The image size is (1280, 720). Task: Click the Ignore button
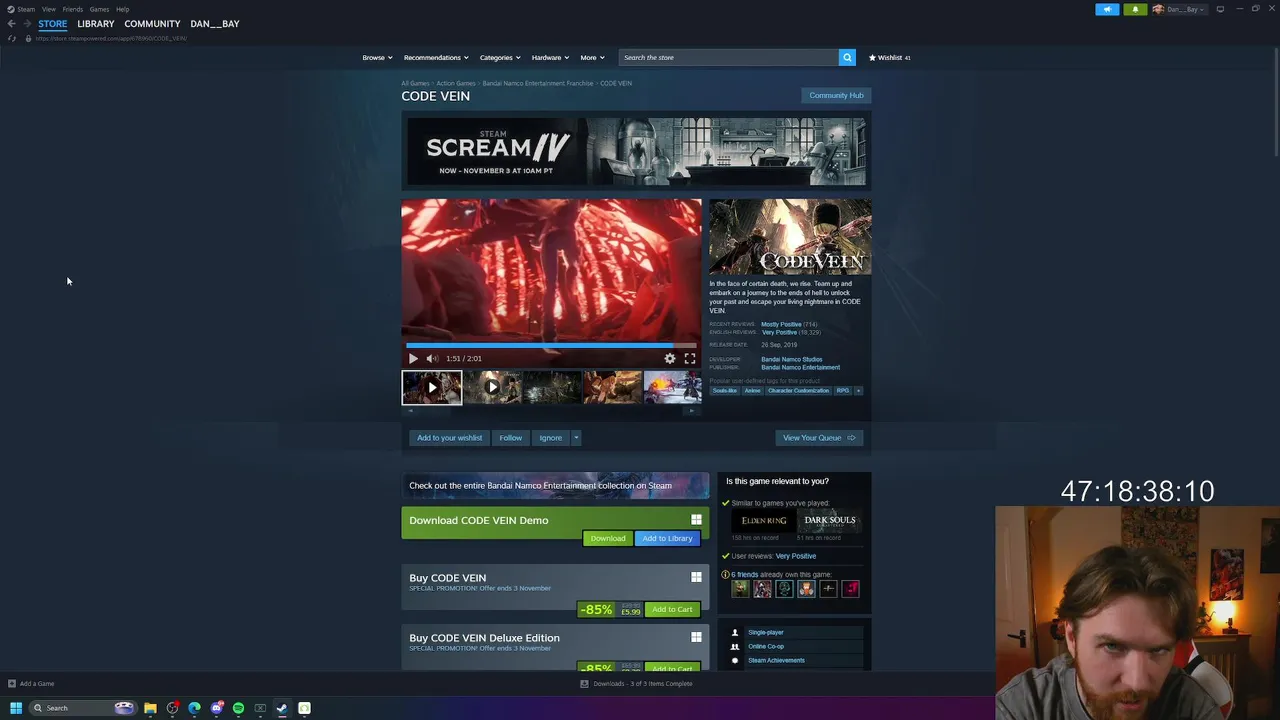point(550,438)
